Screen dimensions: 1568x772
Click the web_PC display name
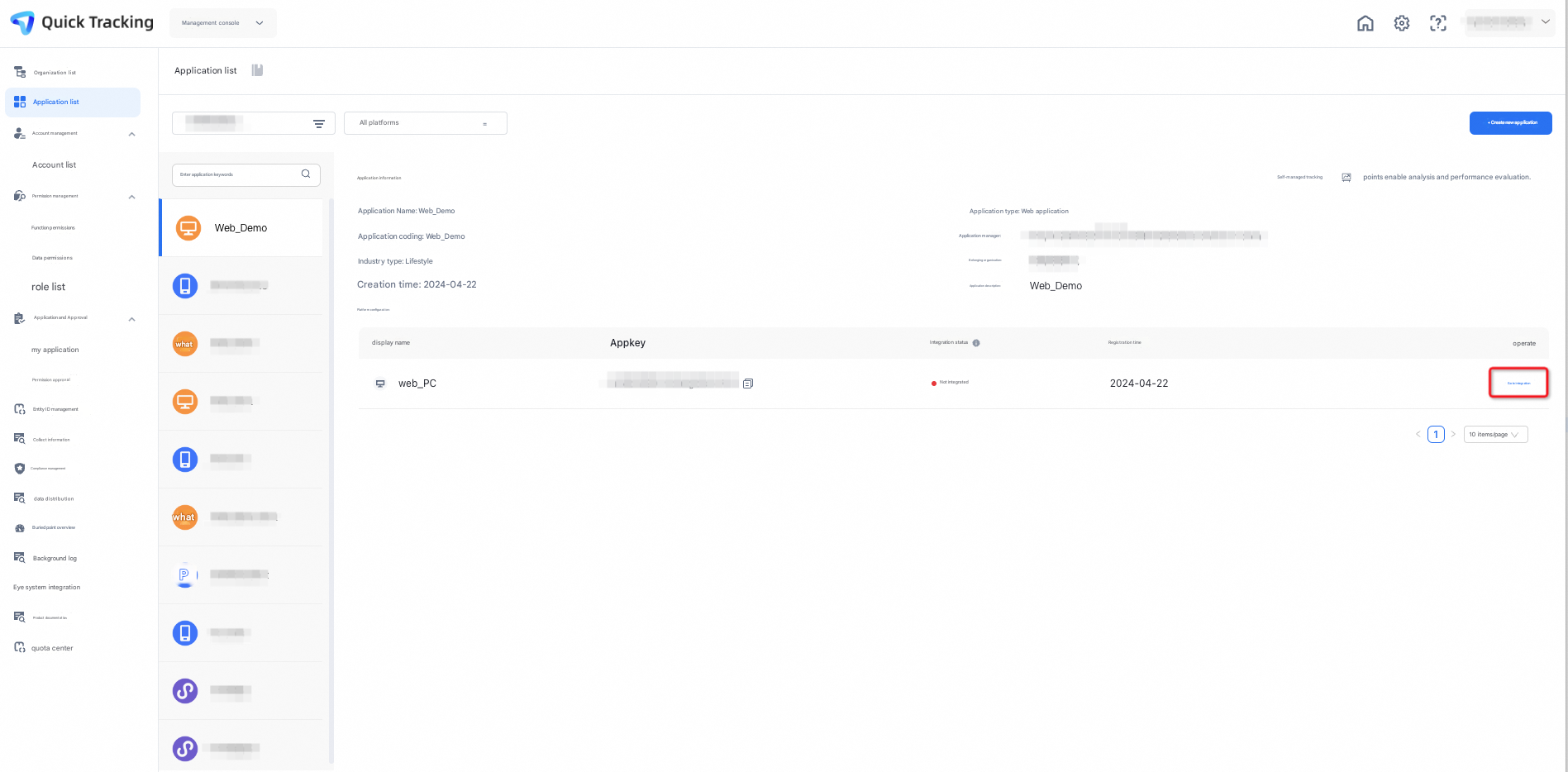click(417, 384)
